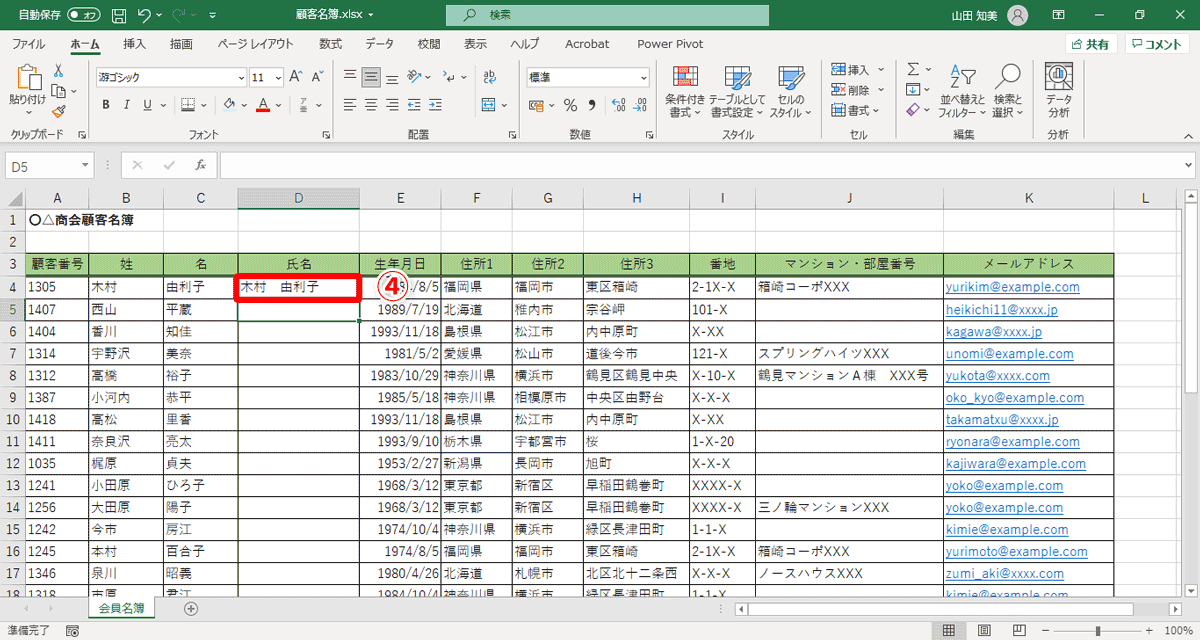Toggle underline formatting

click(x=148, y=105)
